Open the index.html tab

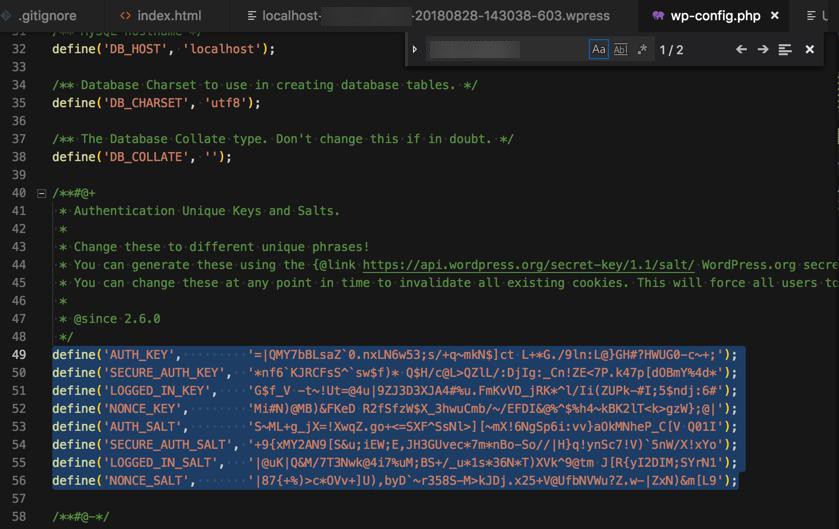[x=167, y=16]
